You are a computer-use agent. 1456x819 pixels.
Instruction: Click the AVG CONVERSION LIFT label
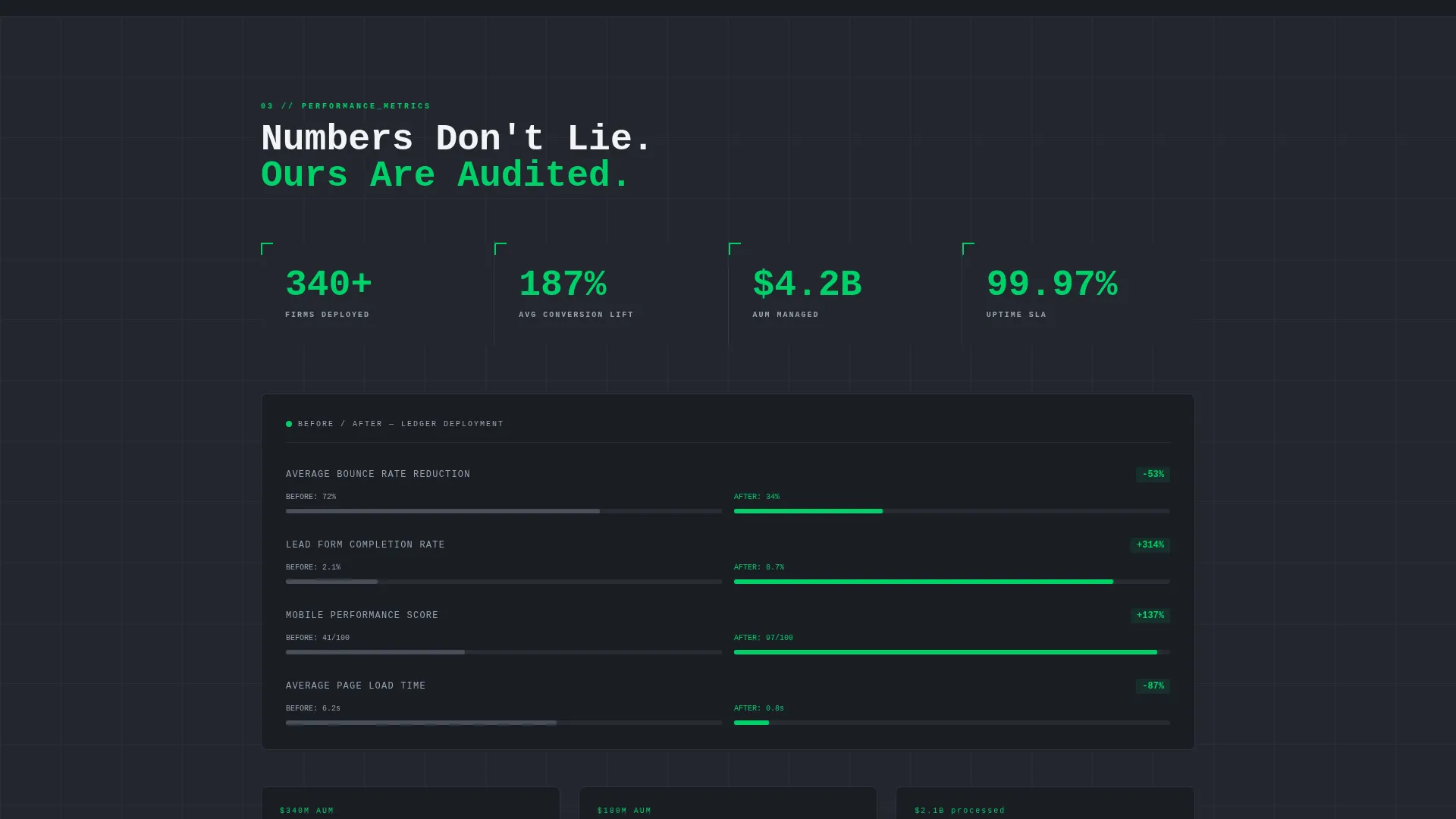click(x=576, y=315)
